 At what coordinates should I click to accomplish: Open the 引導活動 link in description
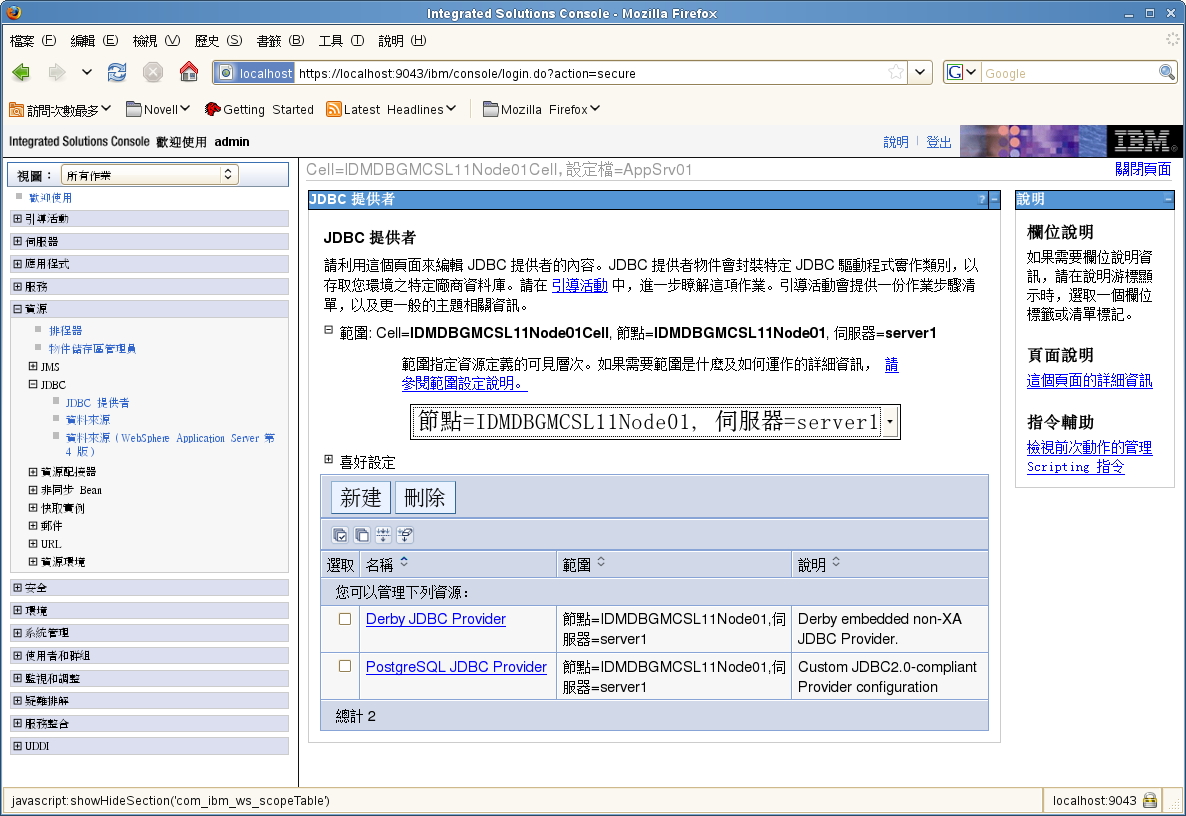pyautogui.click(x=579, y=285)
